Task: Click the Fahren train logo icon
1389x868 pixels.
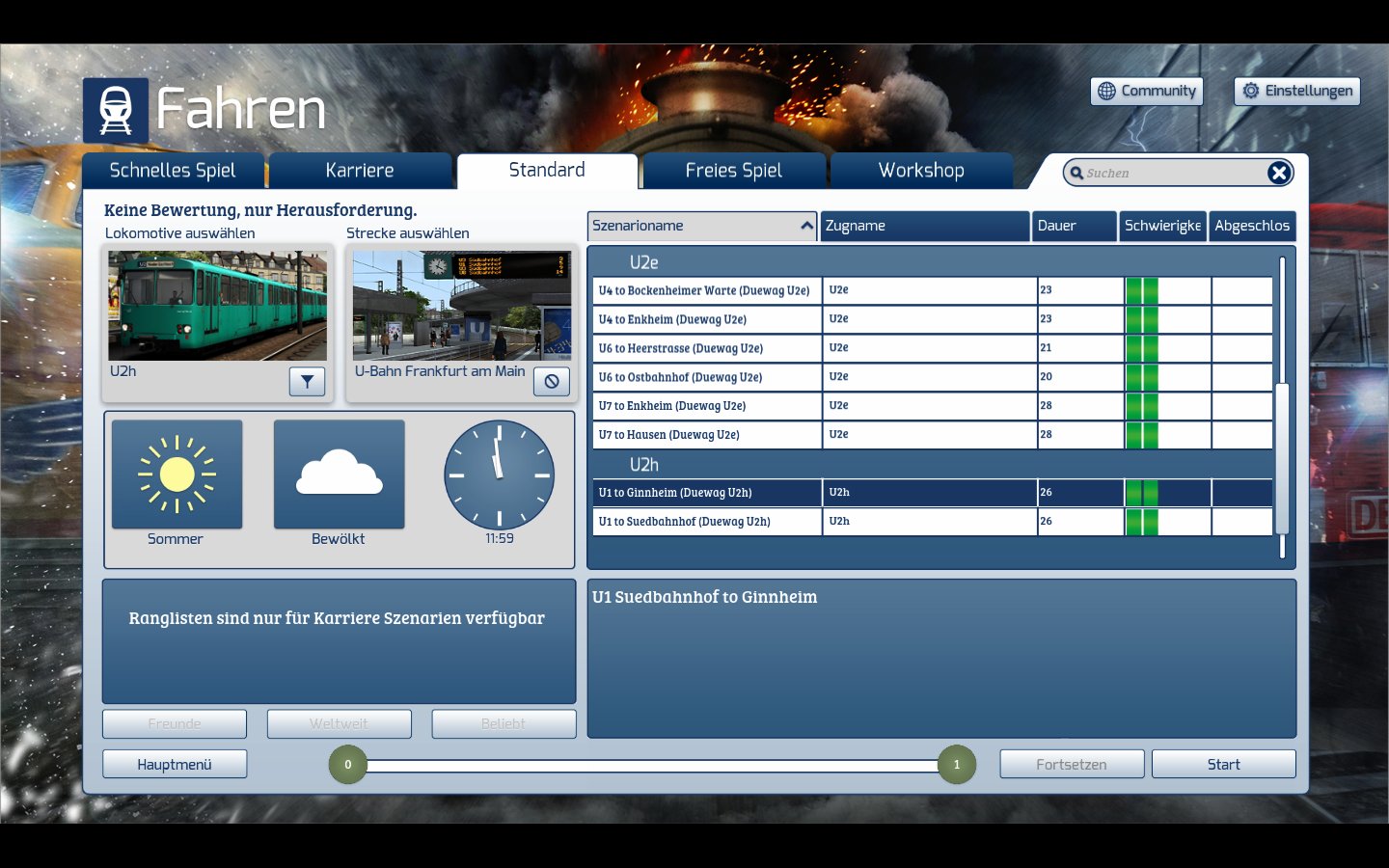Action: (116, 110)
